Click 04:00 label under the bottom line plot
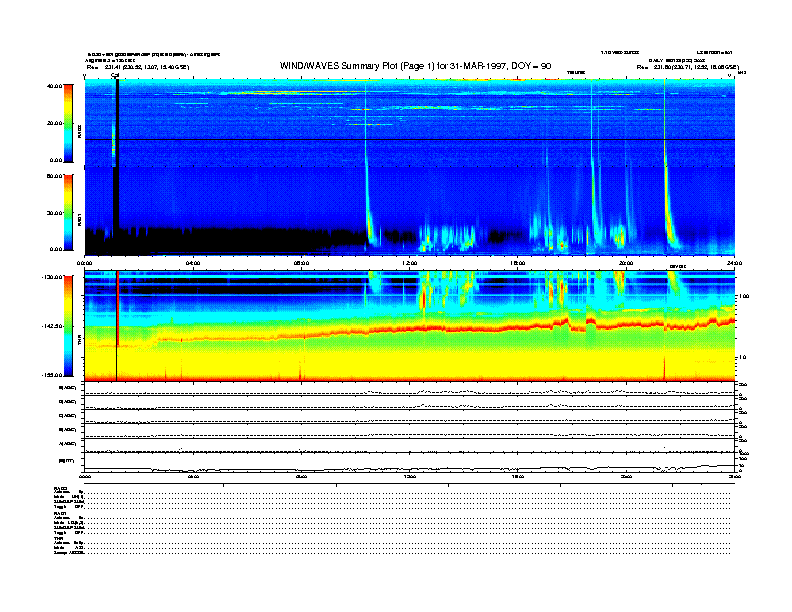The height and width of the screenshot is (612, 792). tap(193, 476)
